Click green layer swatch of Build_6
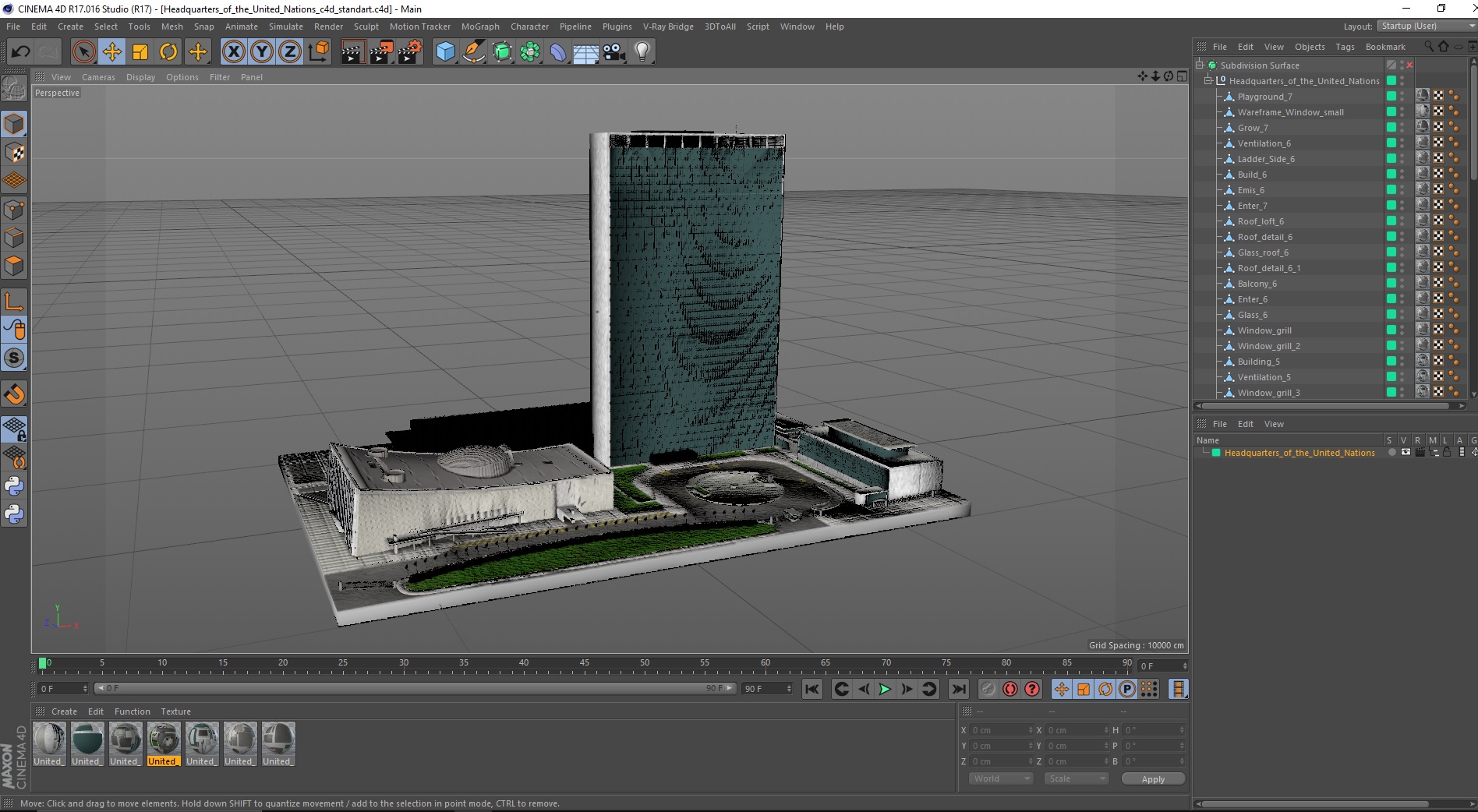The image size is (1478, 812). [x=1391, y=175]
